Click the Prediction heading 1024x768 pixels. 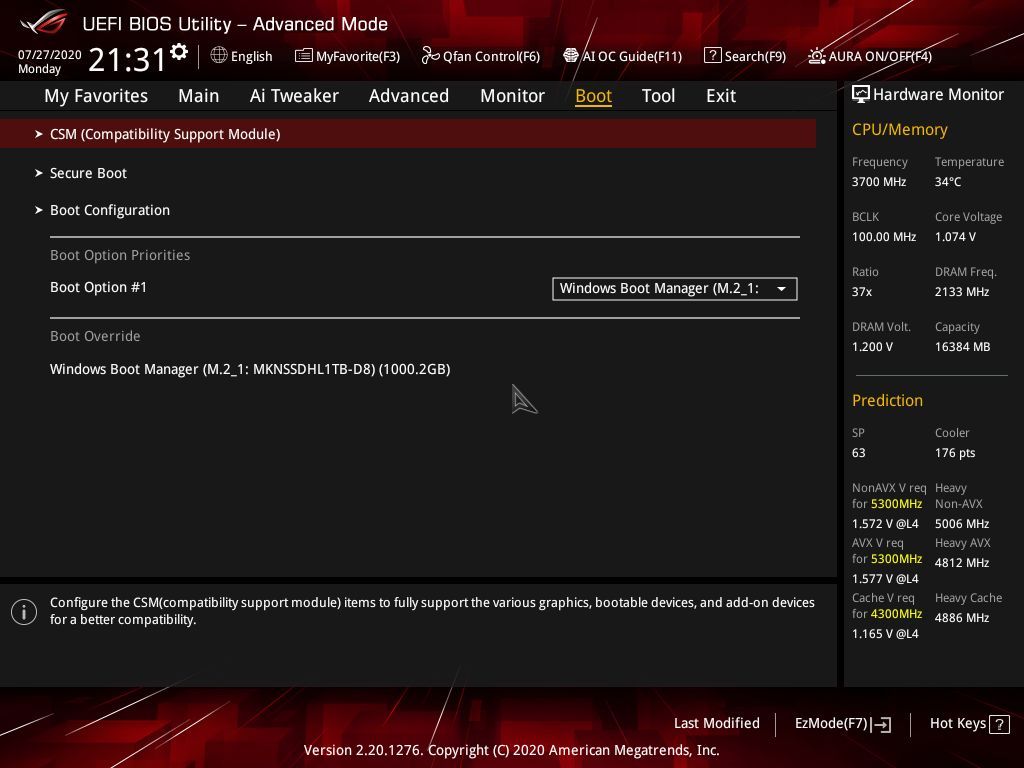pyautogui.click(x=887, y=400)
